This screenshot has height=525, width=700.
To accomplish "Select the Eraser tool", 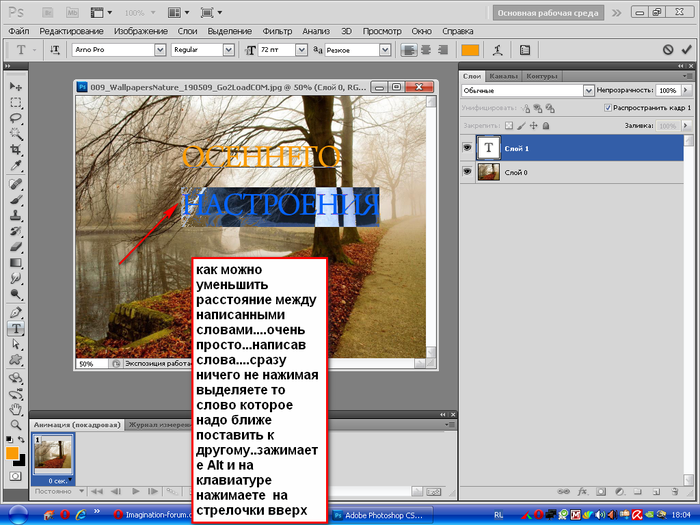I will click(x=16, y=246).
